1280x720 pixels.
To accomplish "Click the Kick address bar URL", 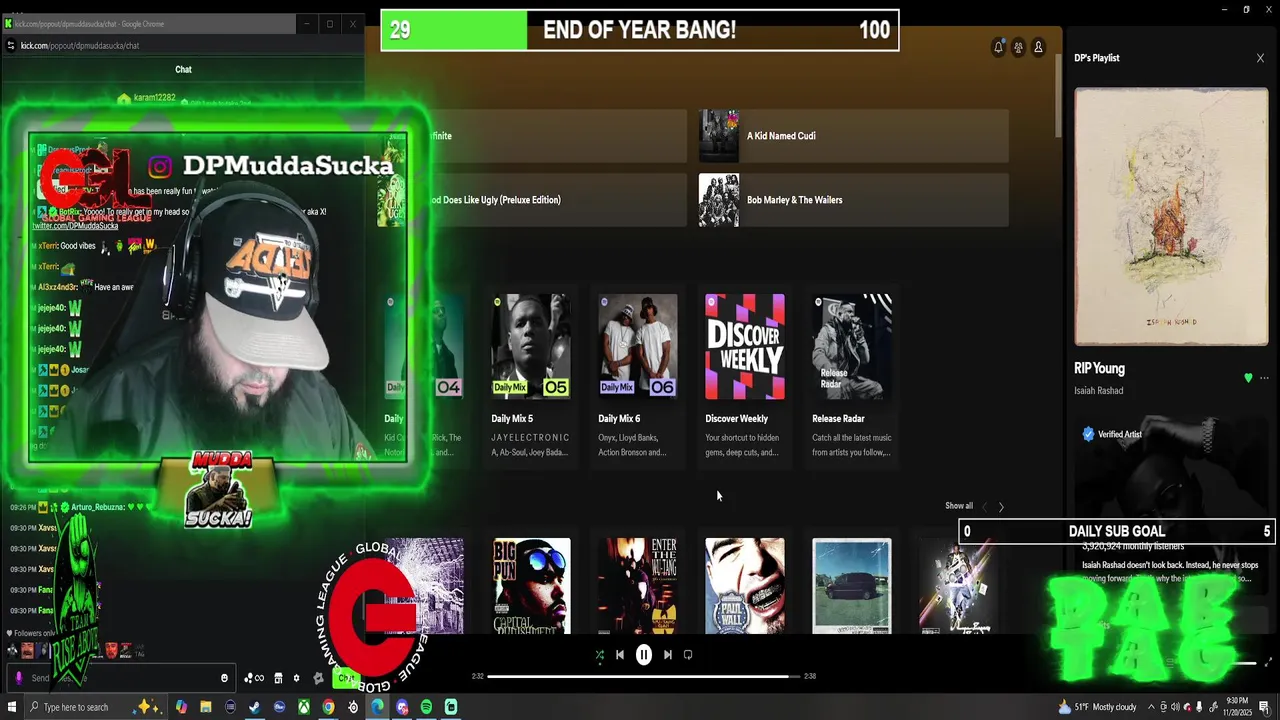I will (80, 45).
